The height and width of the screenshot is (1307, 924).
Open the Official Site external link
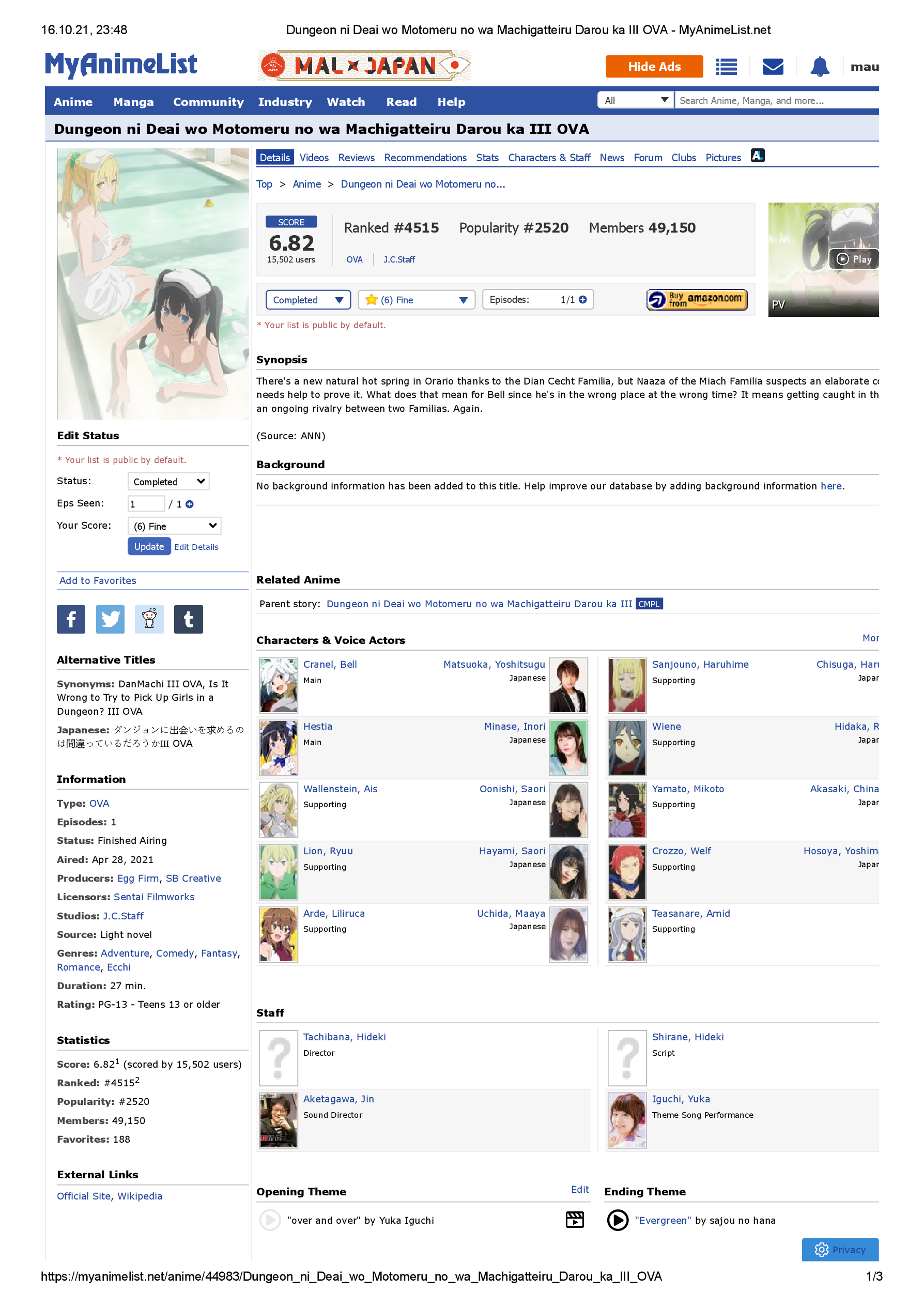point(84,1196)
